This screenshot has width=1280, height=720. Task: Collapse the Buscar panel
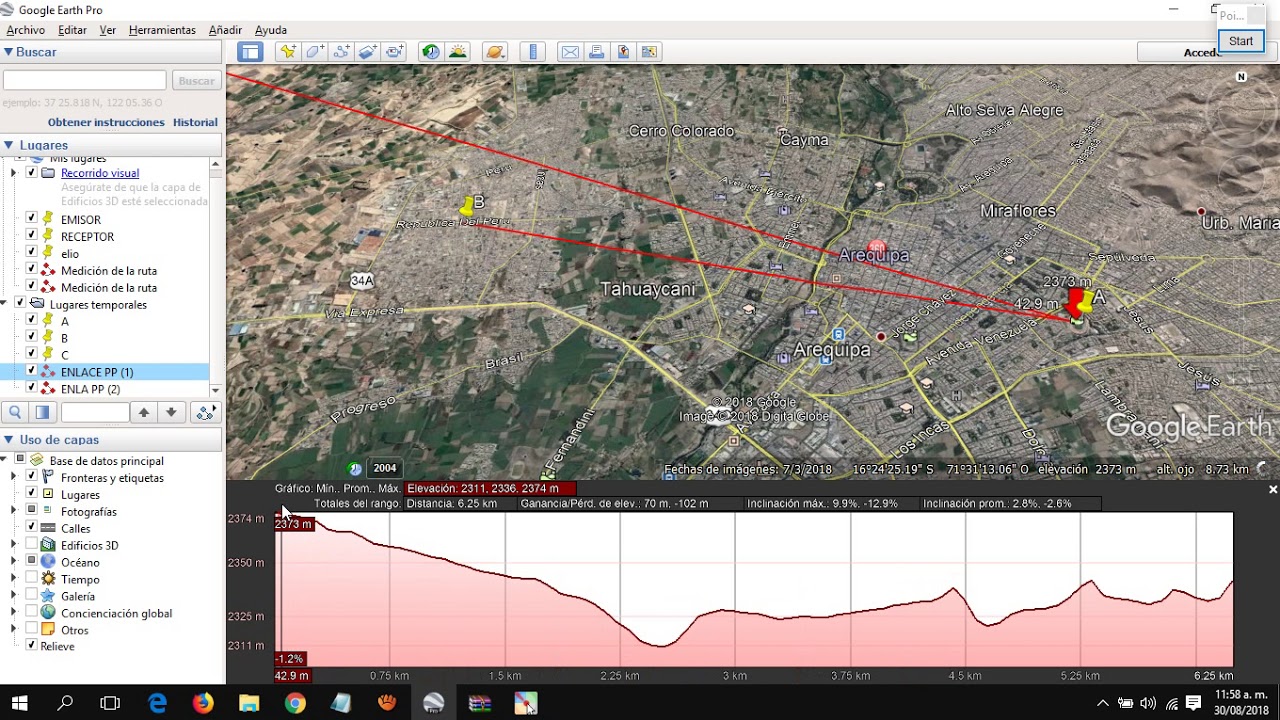[x=8, y=52]
